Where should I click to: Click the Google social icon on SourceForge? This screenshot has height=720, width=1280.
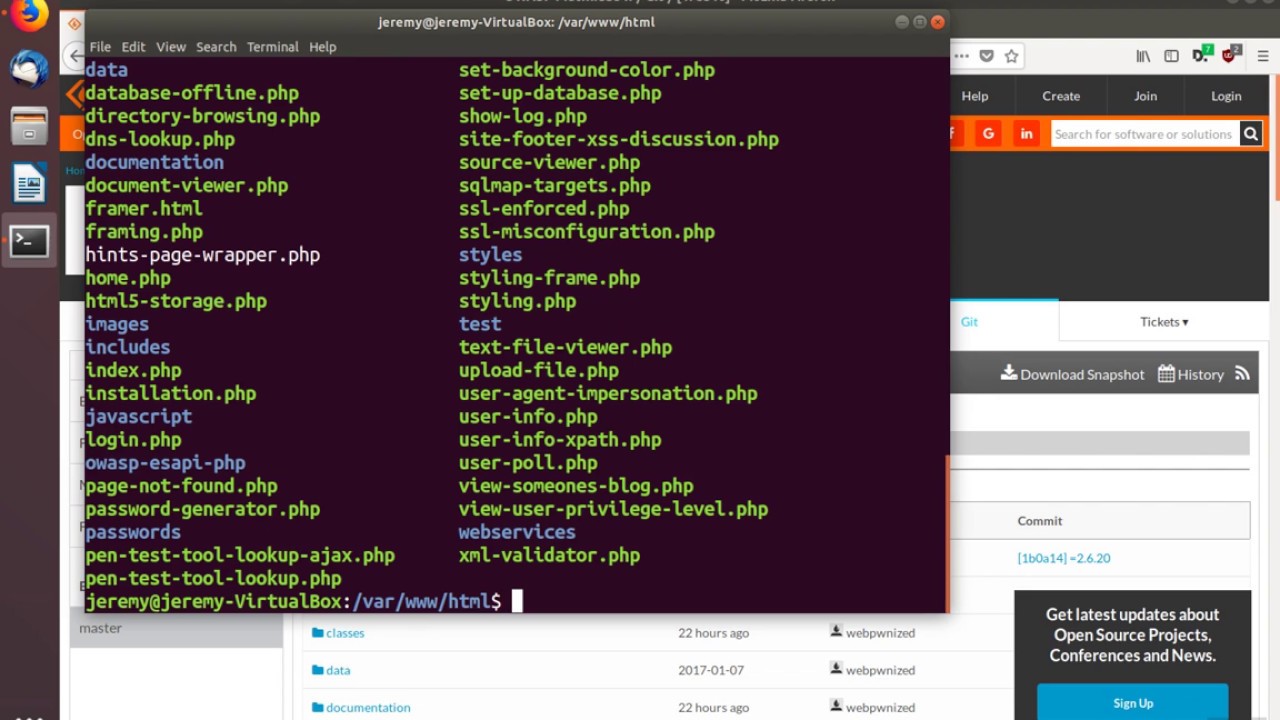[989, 133]
